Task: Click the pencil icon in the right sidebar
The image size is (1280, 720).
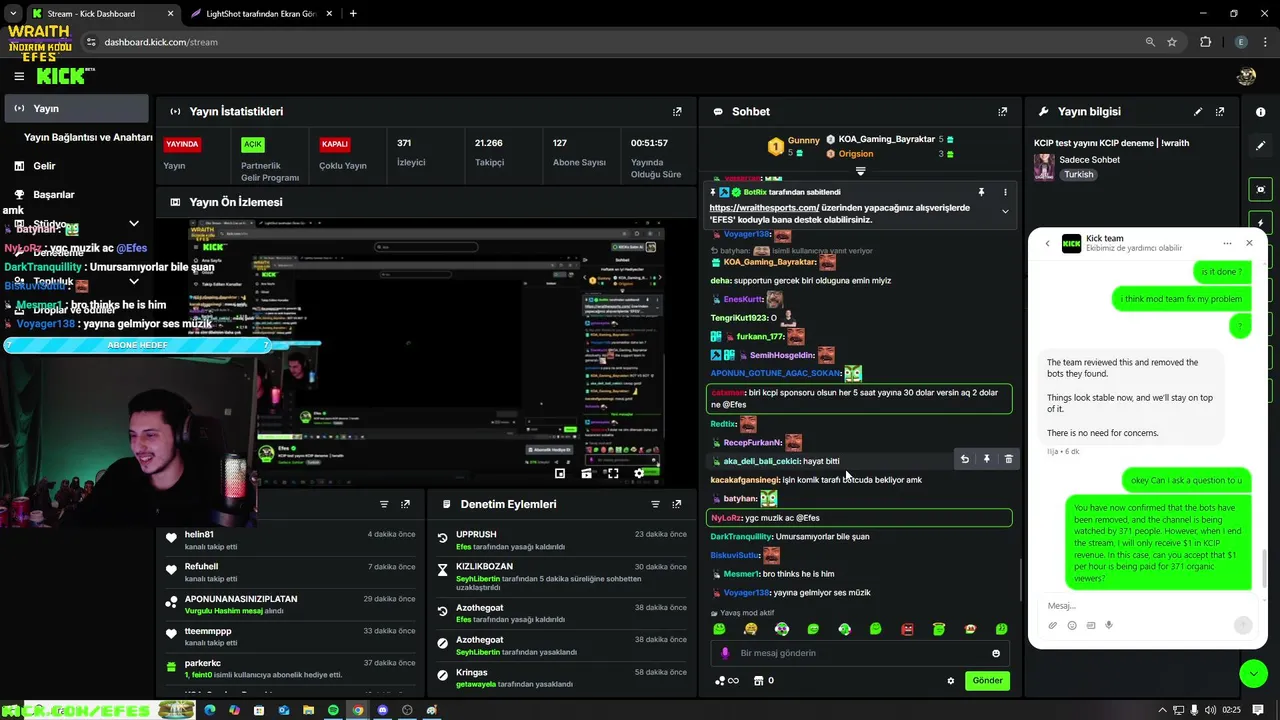Action: tap(1261, 145)
